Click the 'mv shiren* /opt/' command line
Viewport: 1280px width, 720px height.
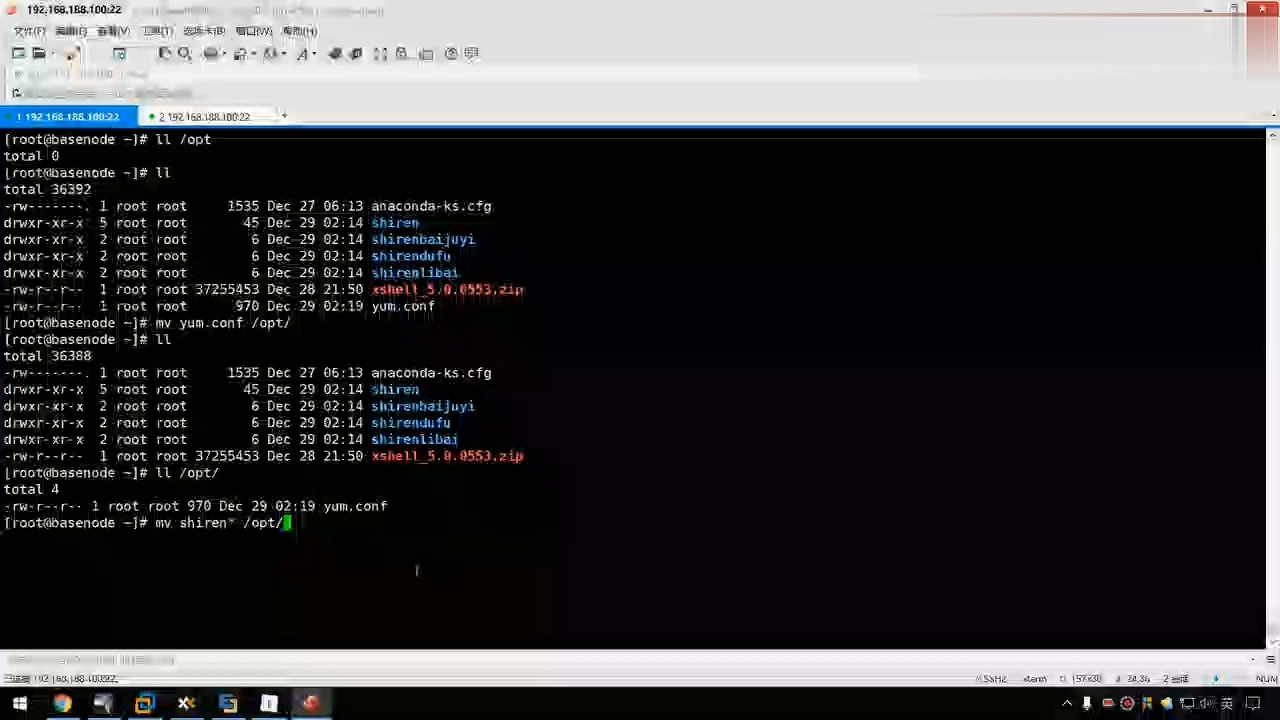point(145,523)
